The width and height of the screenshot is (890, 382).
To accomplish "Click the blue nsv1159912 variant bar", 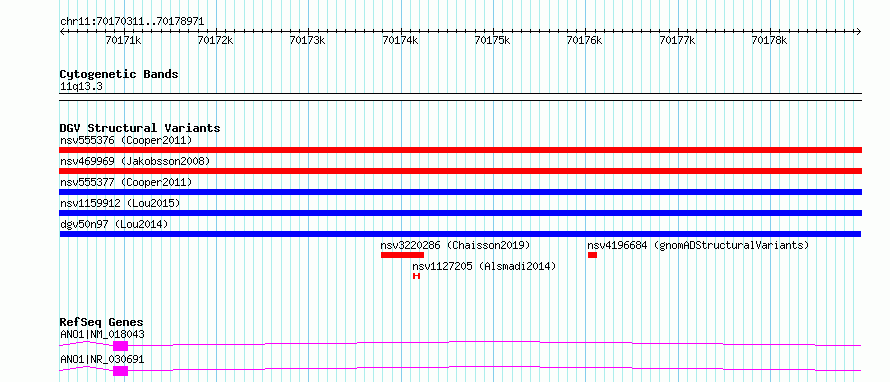I will pos(460,213).
